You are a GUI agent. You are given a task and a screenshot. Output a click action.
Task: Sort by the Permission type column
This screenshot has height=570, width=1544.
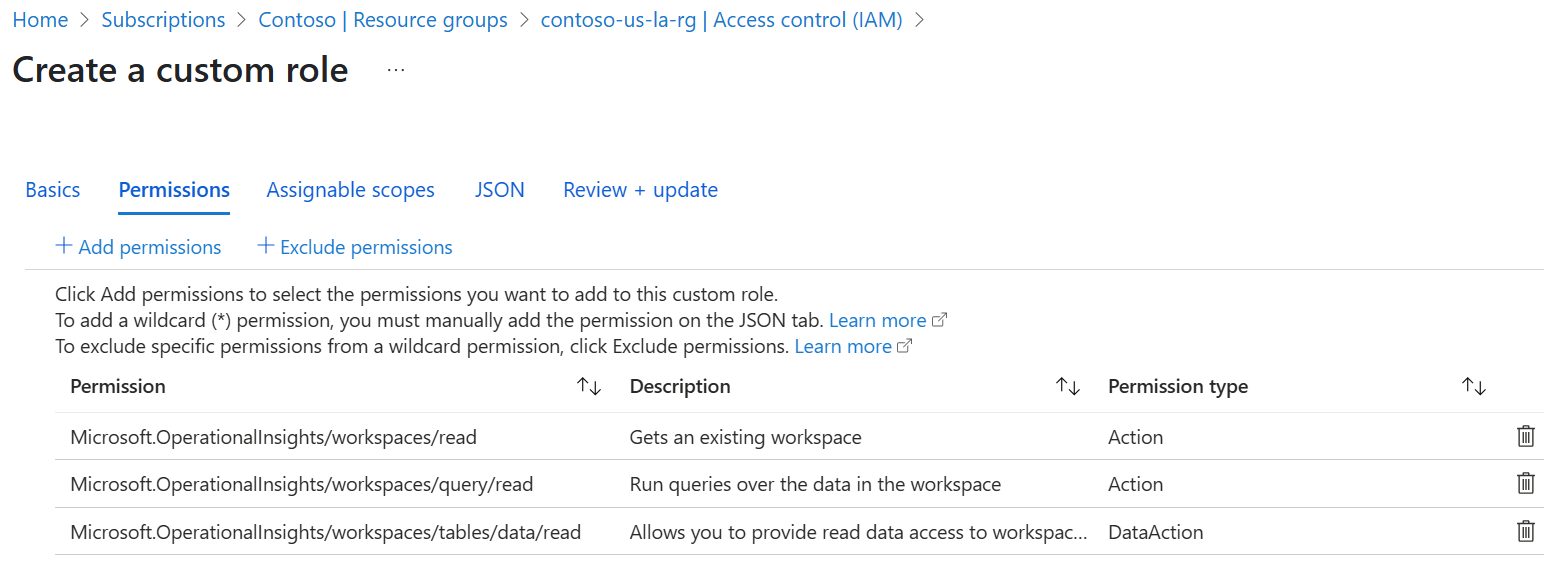pyautogui.click(x=1474, y=387)
